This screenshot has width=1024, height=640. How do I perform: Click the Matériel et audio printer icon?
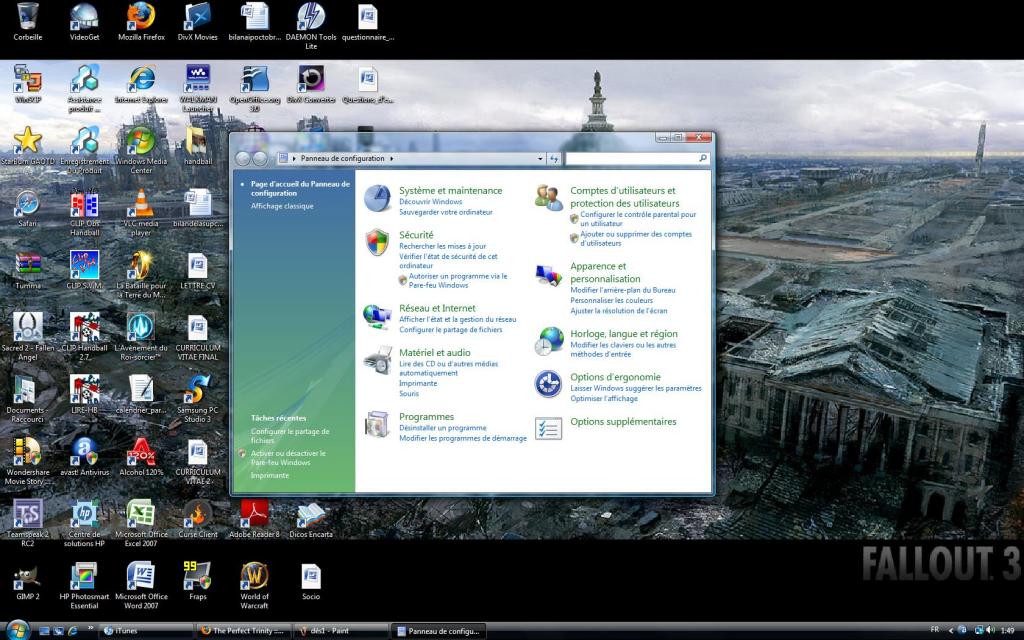(377, 360)
